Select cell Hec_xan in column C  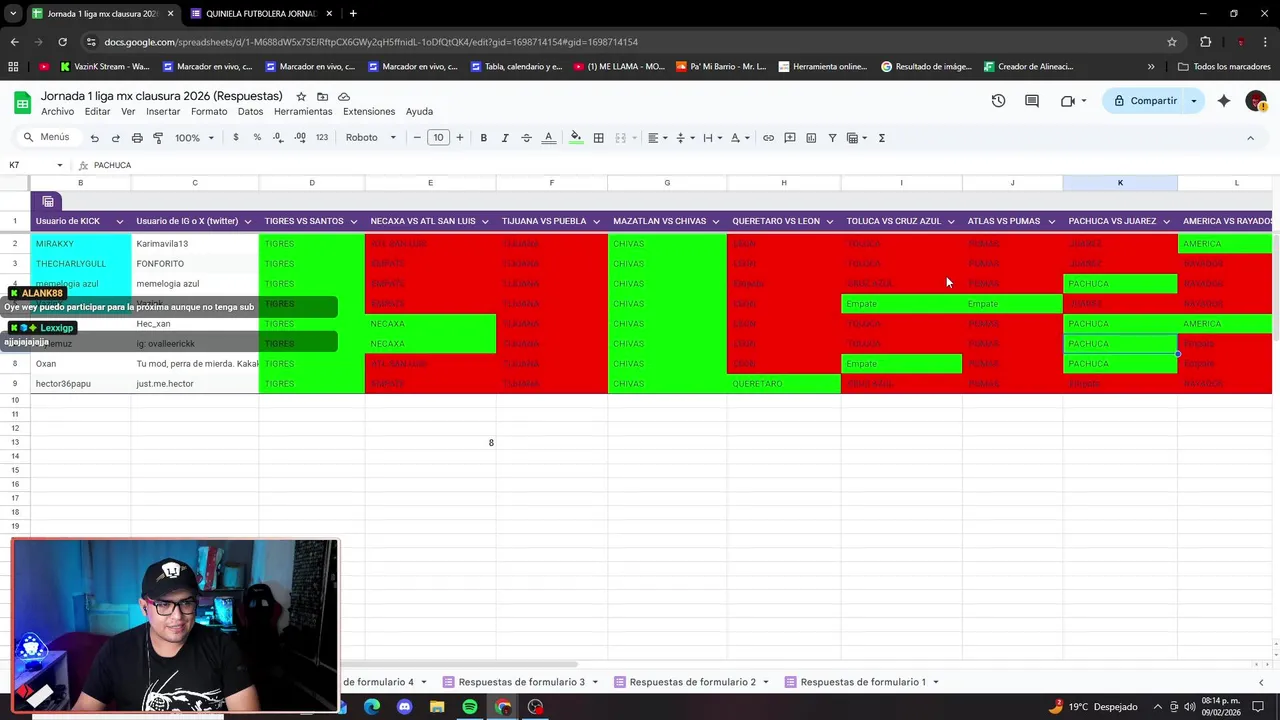(195, 324)
